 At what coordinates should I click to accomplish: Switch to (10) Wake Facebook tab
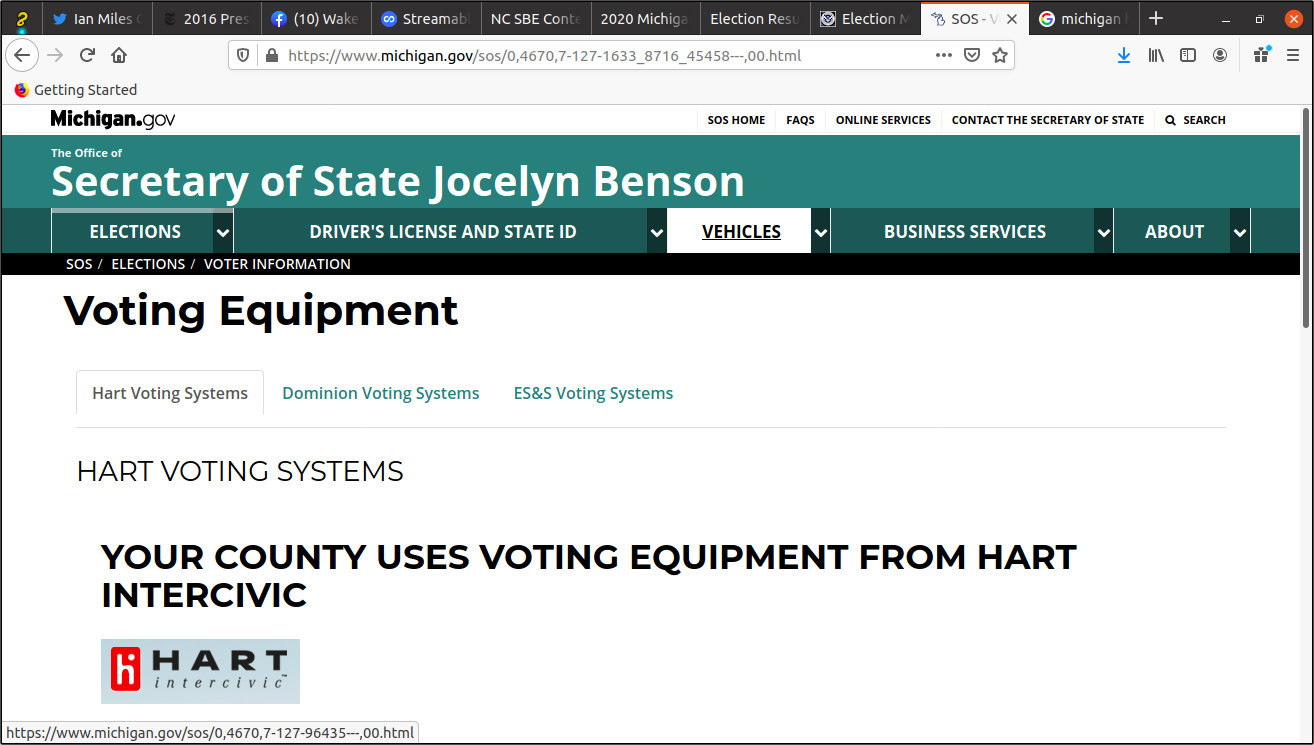[316, 19]
